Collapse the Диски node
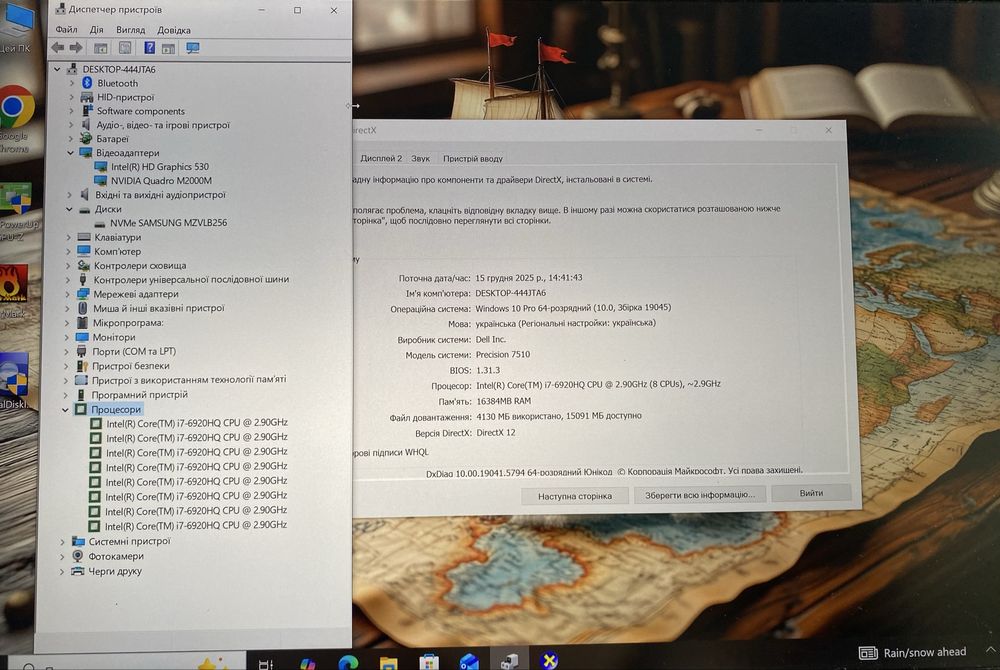Image resolution: width=1000 pixels, height=670 pixels. [69, 209]
